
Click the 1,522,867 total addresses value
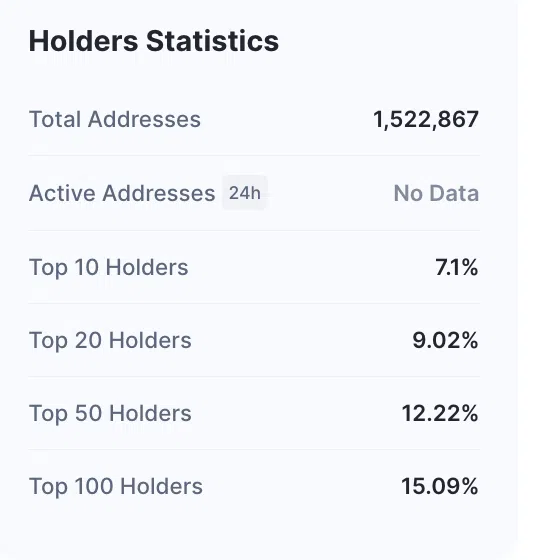[x=426, y=119]
